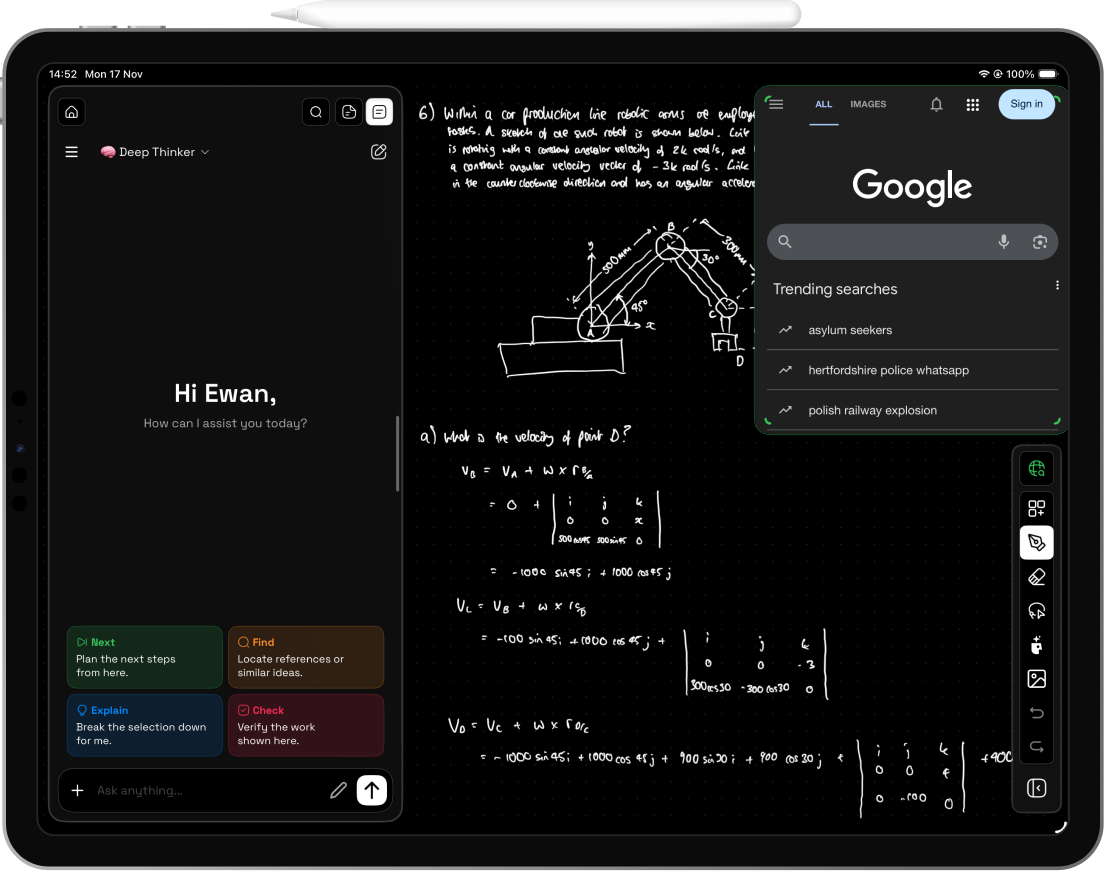Tap the clock showing 14:52

pos(63,74)
